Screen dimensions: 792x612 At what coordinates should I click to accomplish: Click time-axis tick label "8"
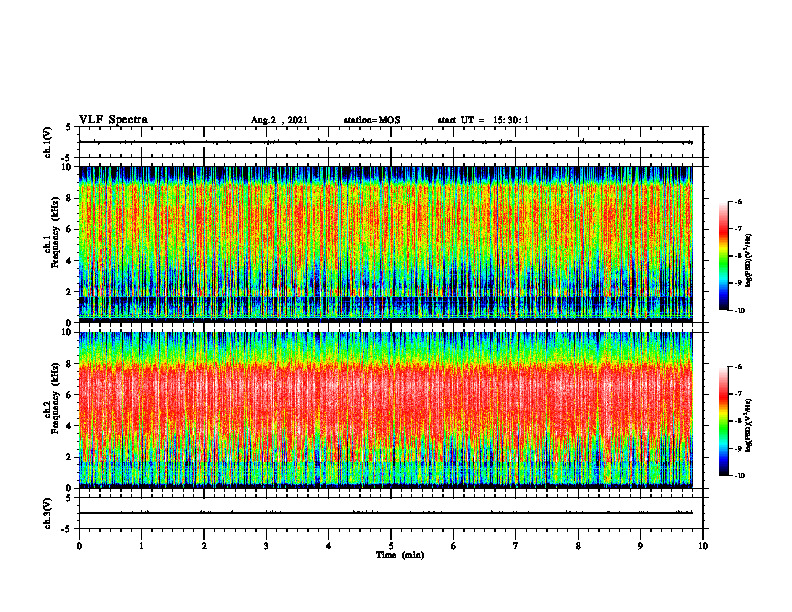(x=578, y=546)
